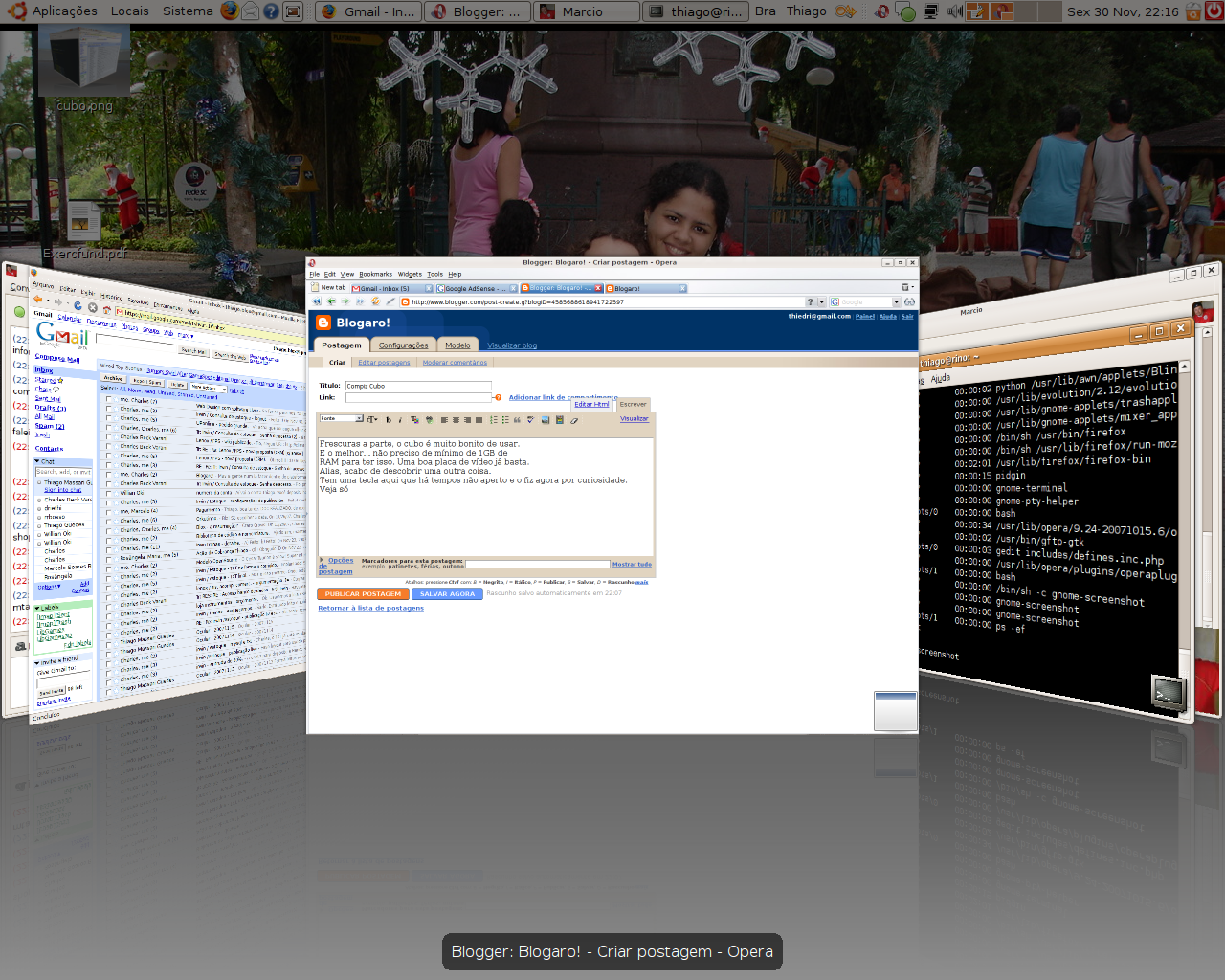
Task: Click the Link input field
Action: (418, 397)
